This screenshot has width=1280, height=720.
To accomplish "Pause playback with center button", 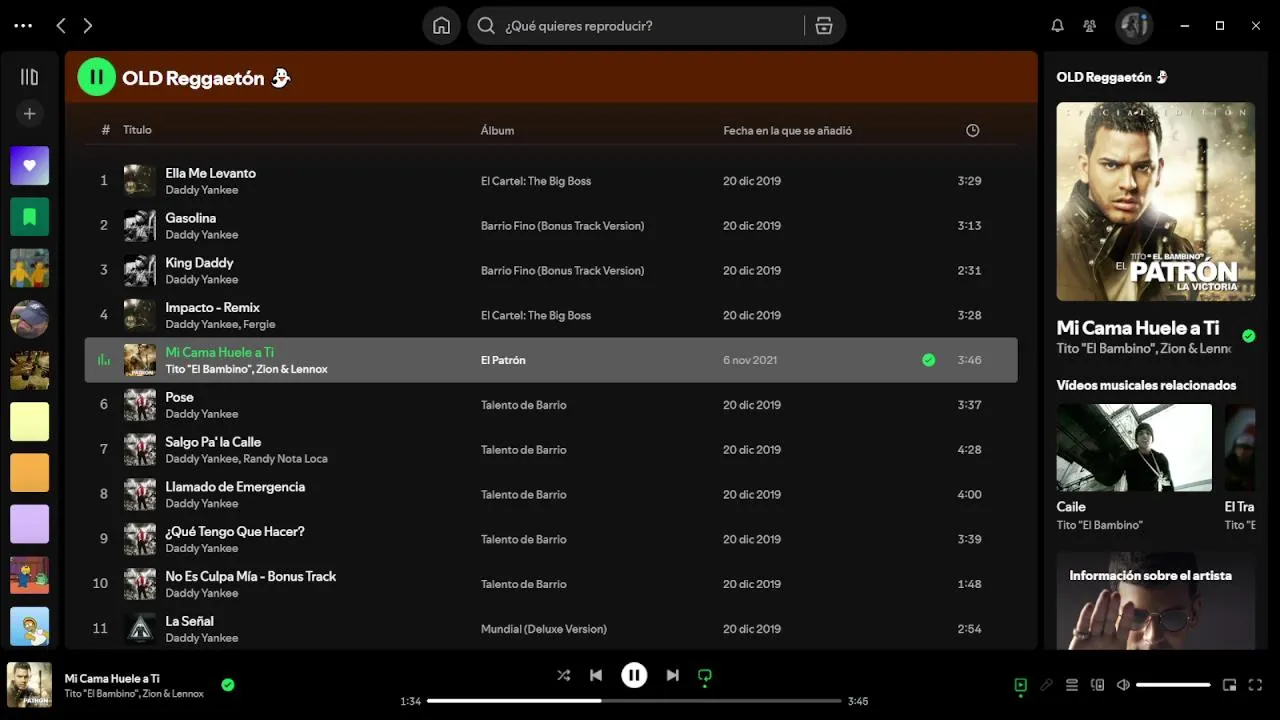I will [634, 676].
